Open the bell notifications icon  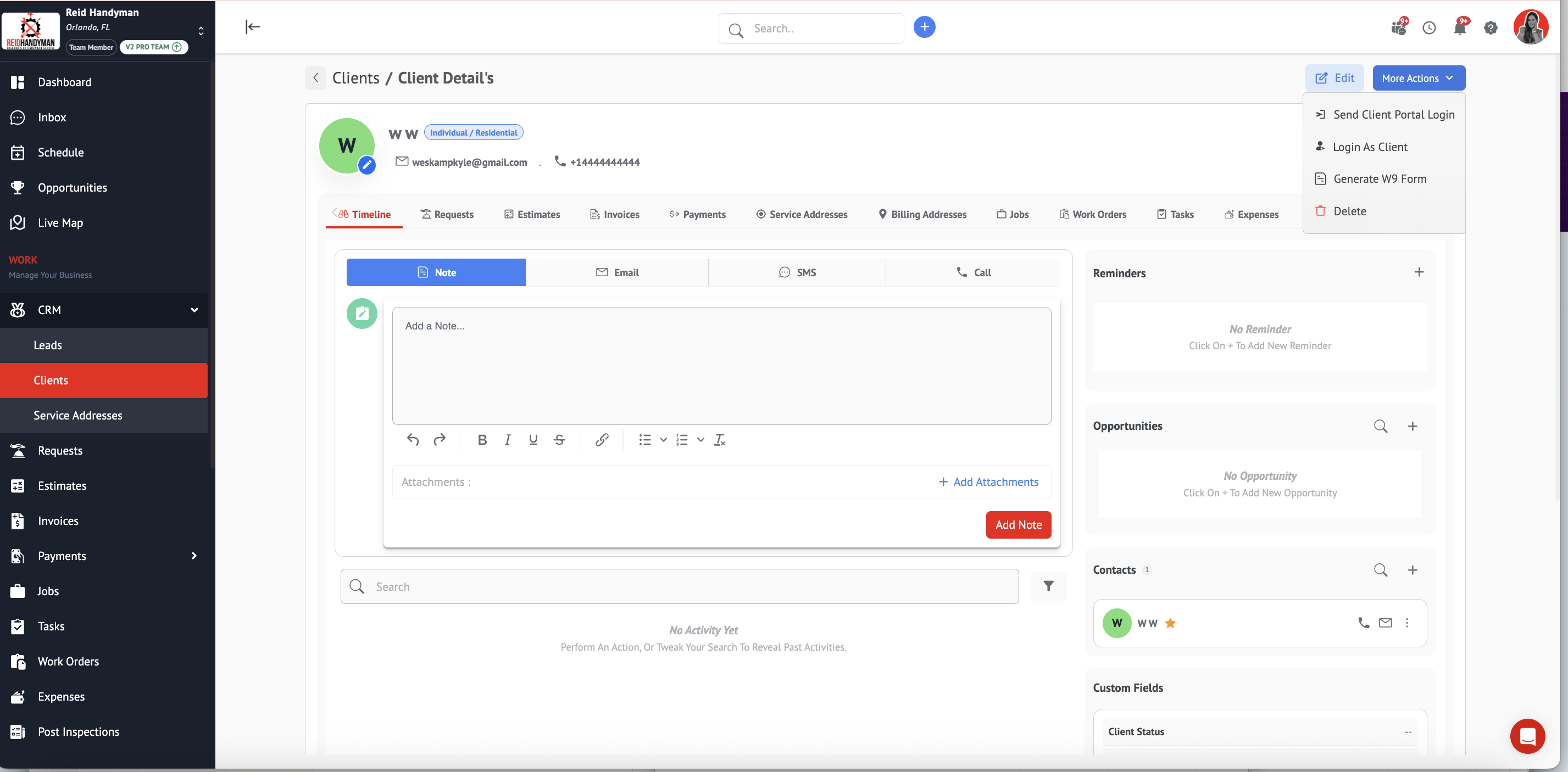click(x=1459, y=28)
